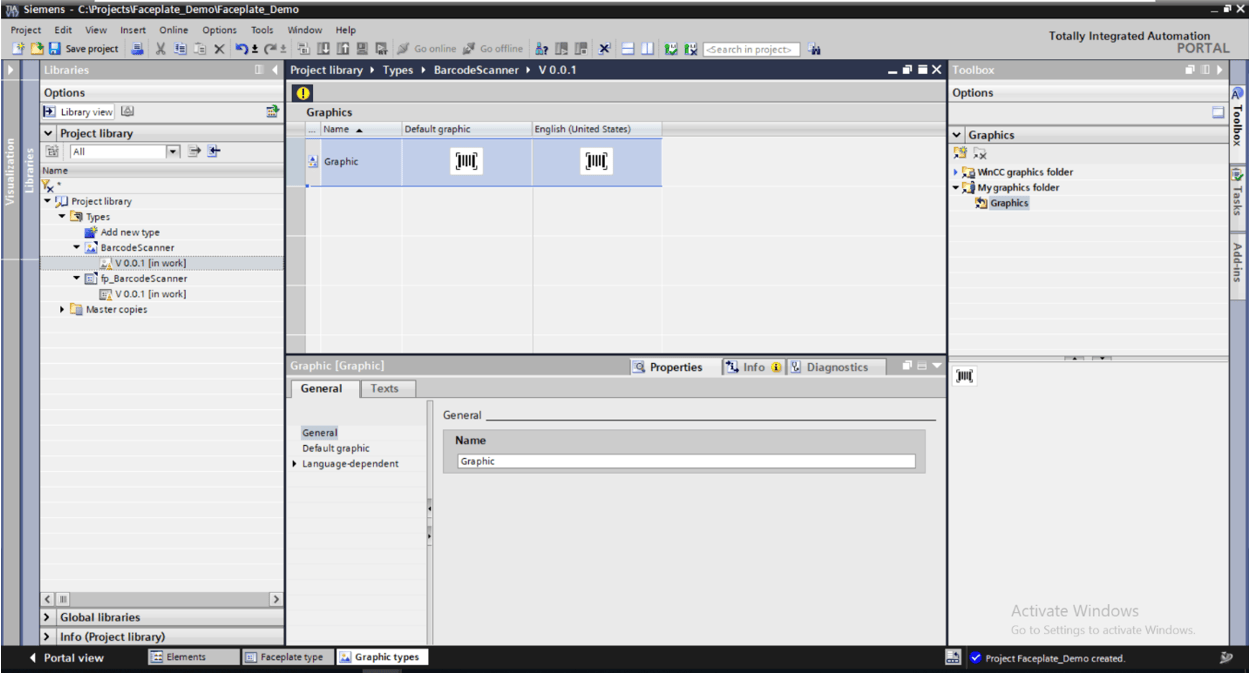Sort by the Name column header
The height and width of the screenshot is (675, 1252).
point(361,129)
